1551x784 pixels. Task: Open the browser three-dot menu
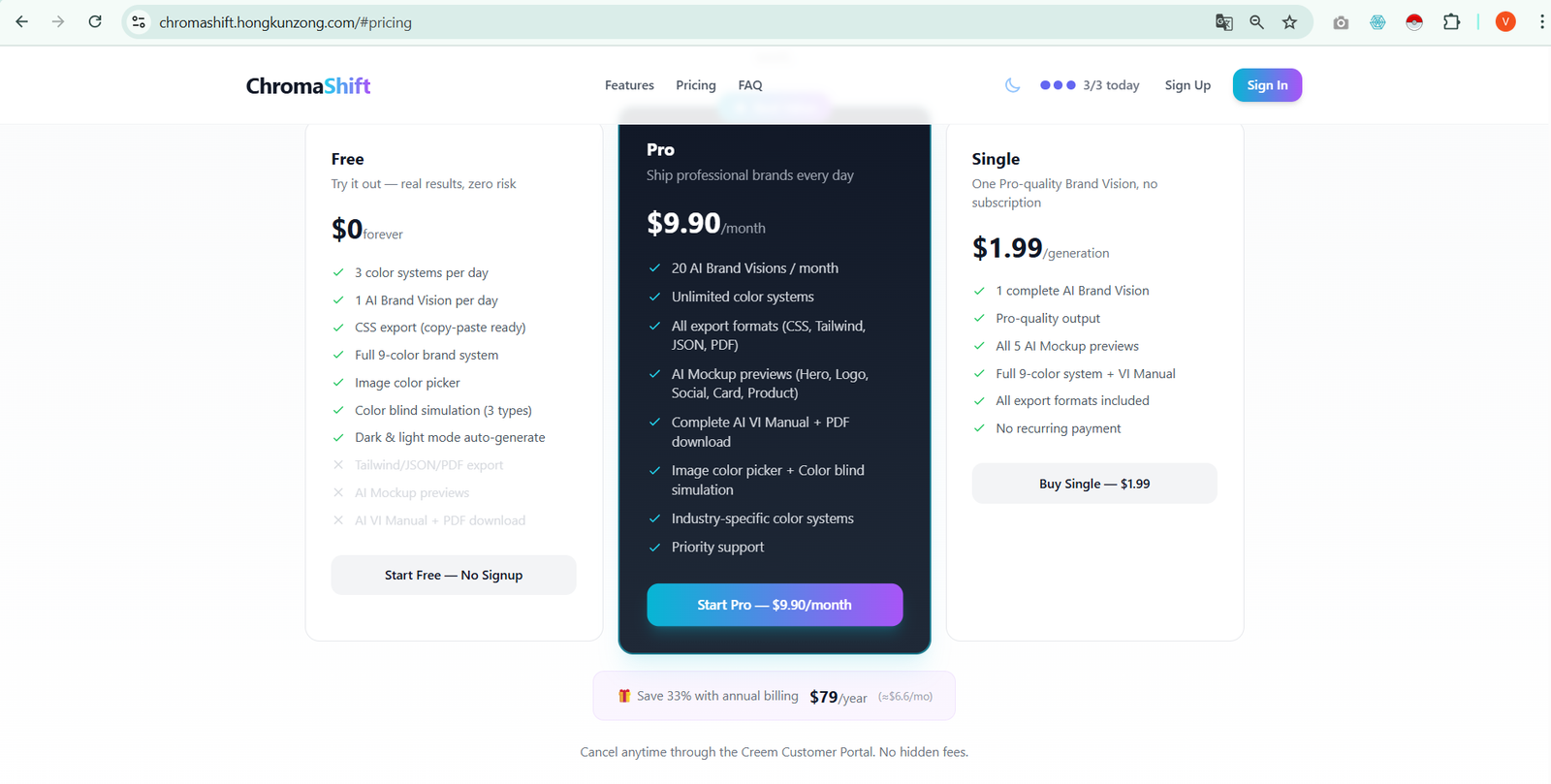(x=1541, y=22)
